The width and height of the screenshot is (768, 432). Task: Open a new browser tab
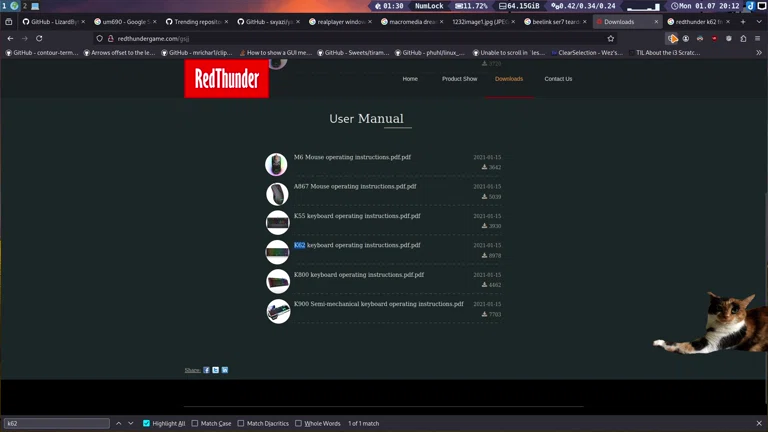point(743,22)
